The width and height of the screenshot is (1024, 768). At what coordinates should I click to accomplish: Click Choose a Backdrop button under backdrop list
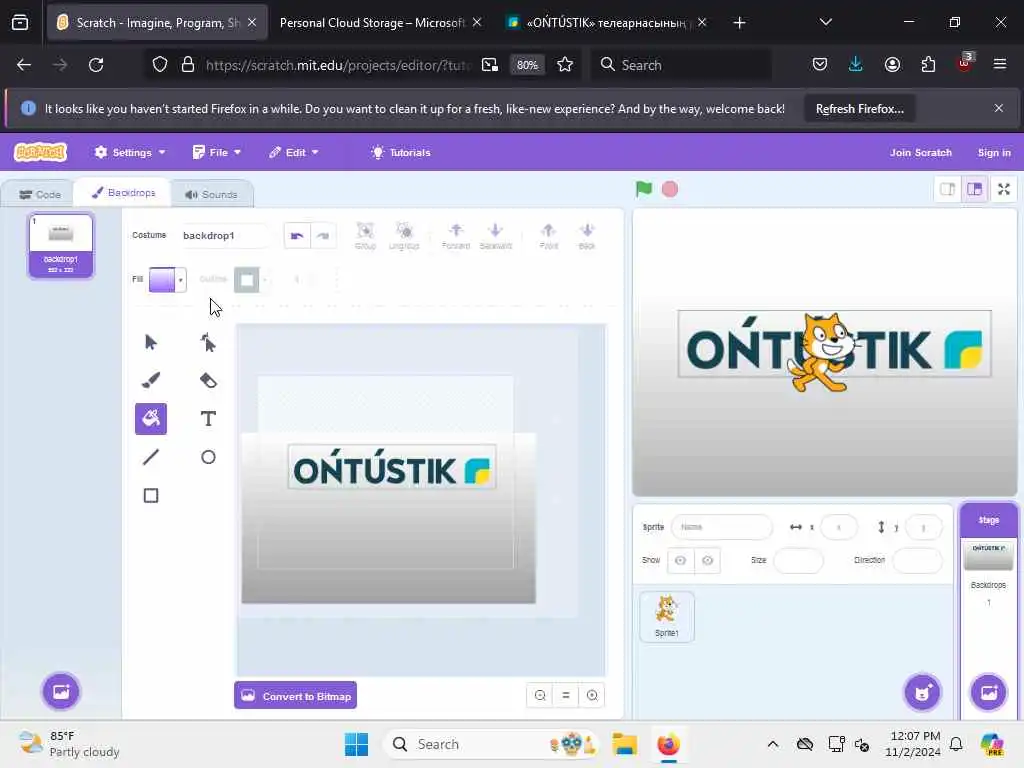[61, 691]
